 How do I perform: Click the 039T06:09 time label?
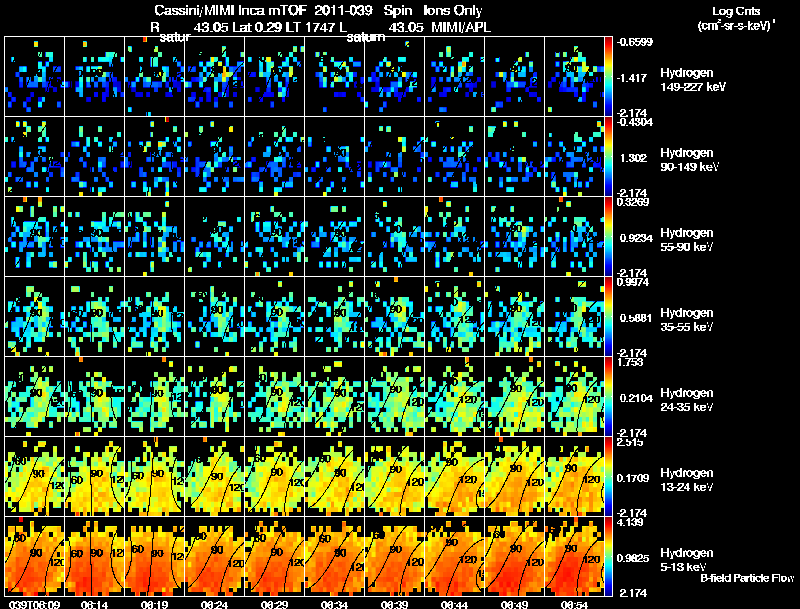(34, 604)
